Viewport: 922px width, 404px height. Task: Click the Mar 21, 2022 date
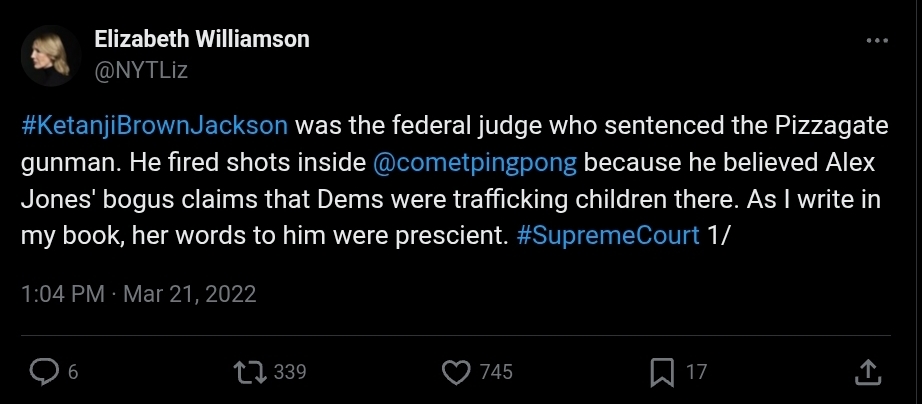(189, 293)
